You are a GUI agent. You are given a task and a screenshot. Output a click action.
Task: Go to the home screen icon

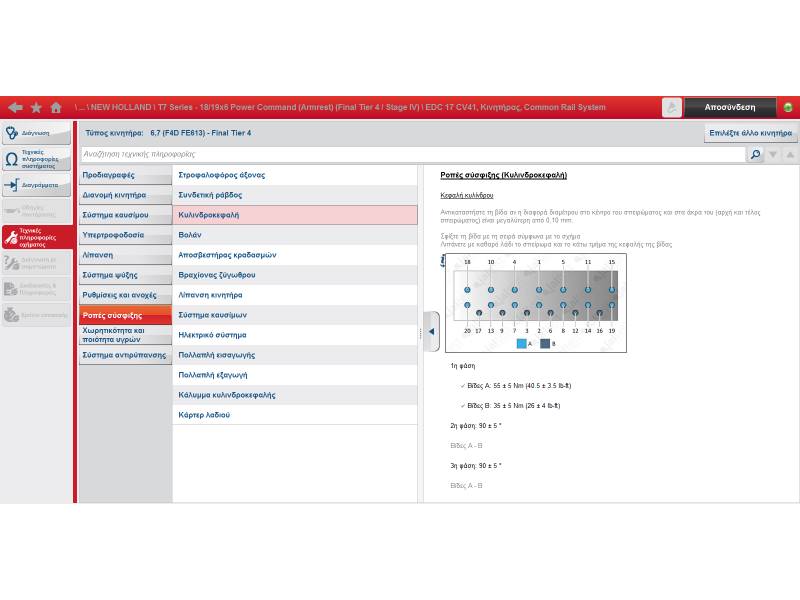(x=56, y=107)
